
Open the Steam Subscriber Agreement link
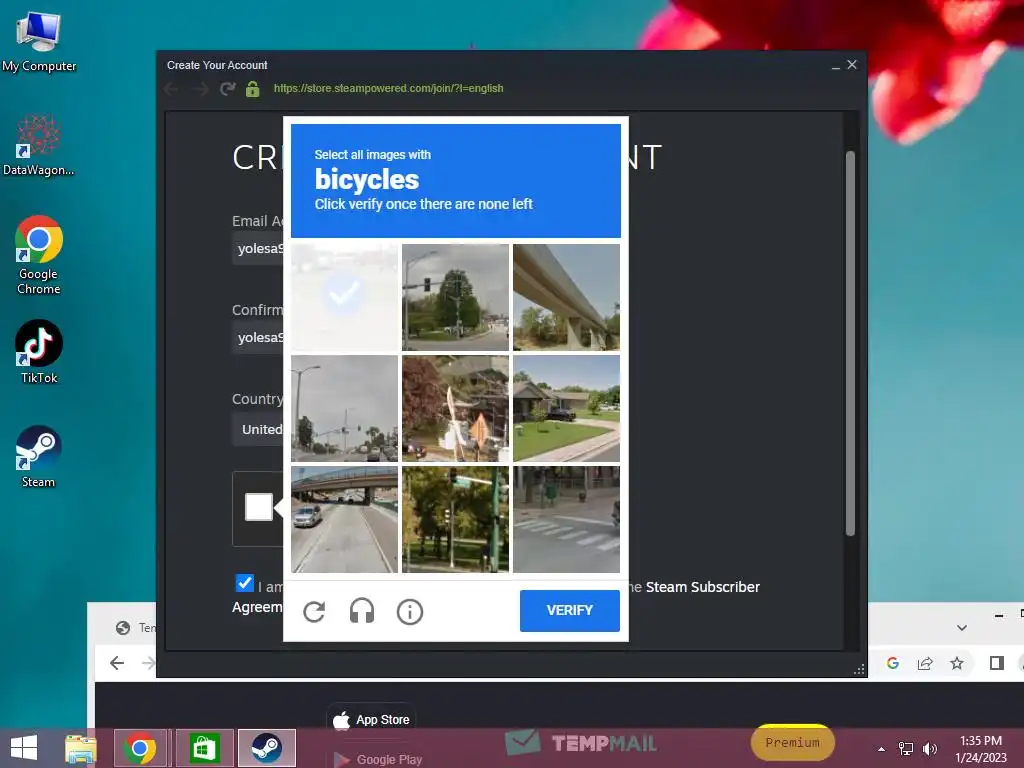(x=703, y=587)
